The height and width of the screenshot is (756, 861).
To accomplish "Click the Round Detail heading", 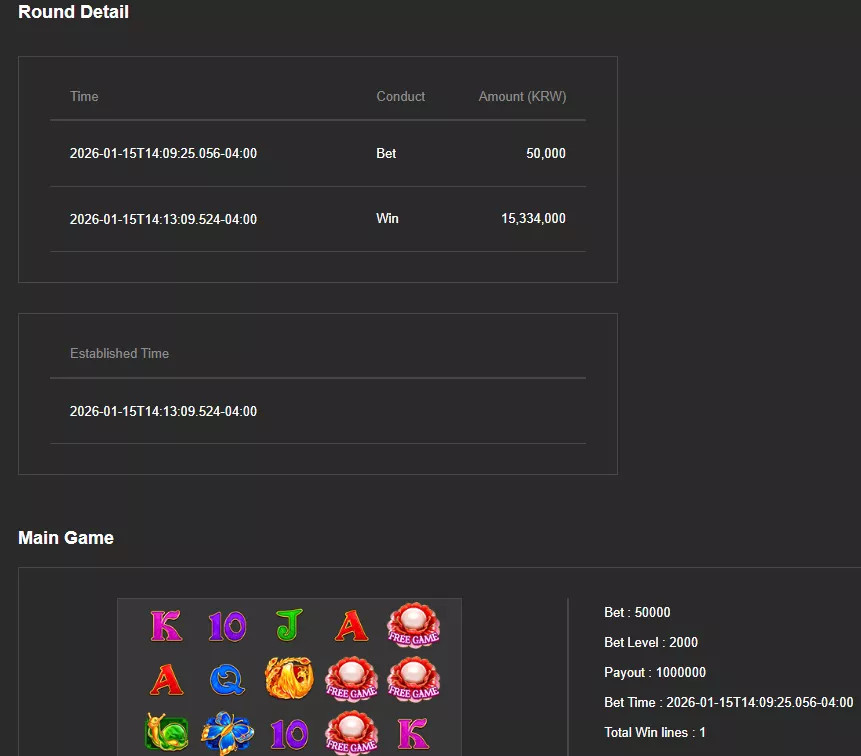I will click(x=74, y=12).
